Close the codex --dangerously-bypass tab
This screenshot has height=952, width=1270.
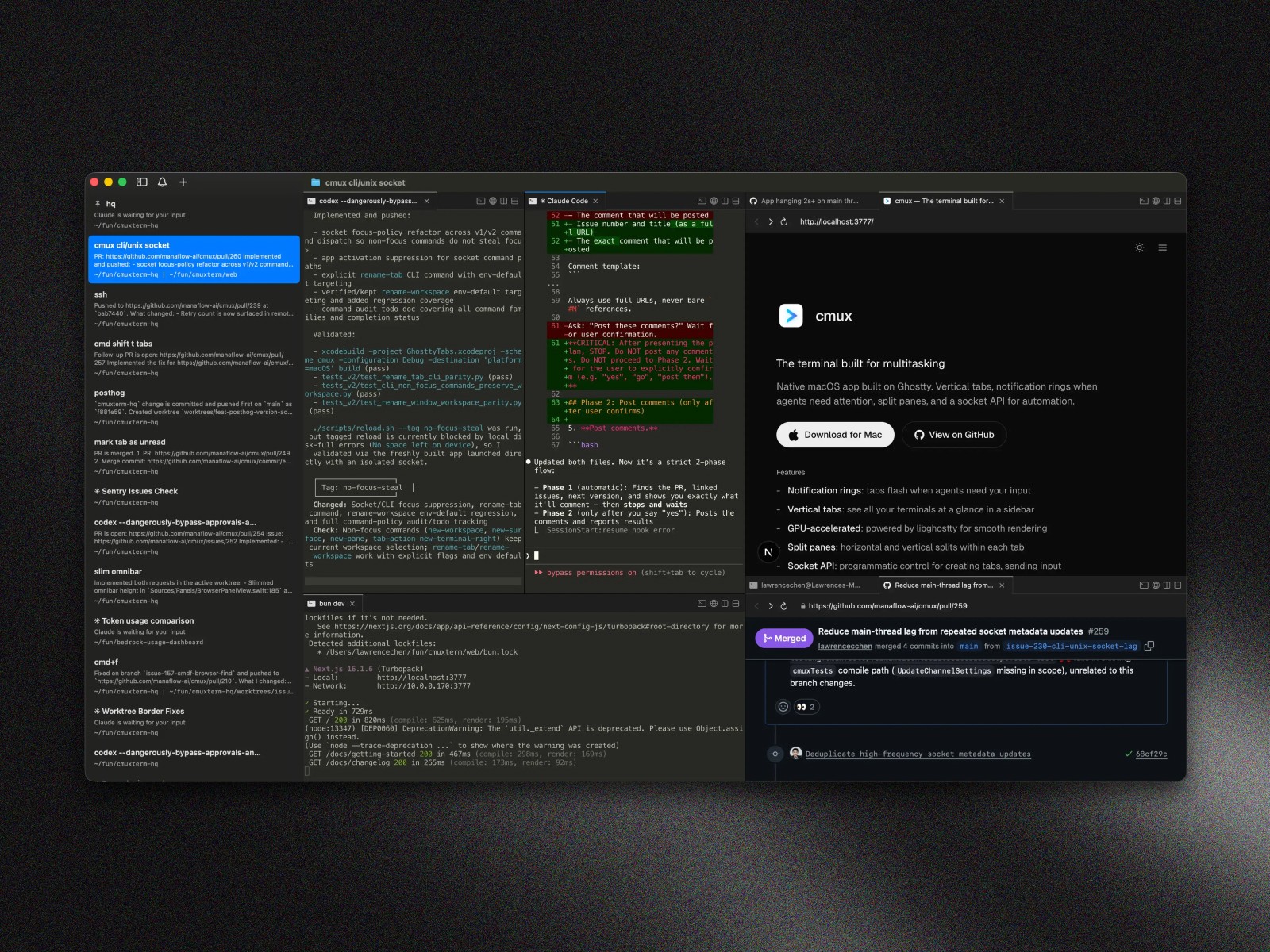(426, 202)
